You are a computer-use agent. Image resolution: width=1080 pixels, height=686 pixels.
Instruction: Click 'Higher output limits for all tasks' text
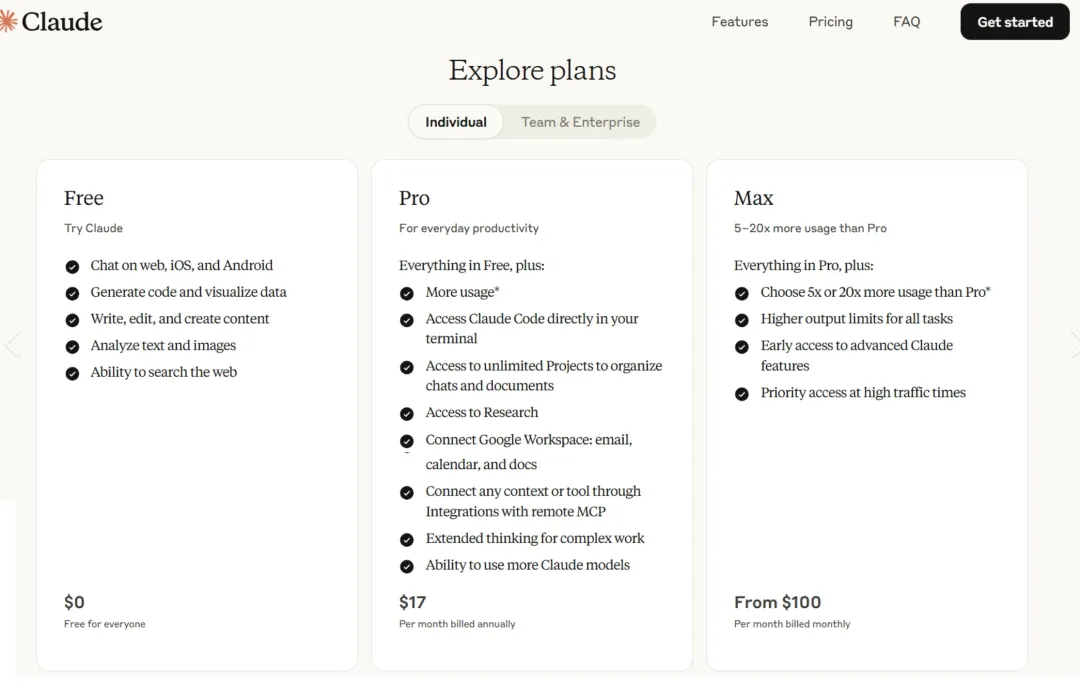tap(857, 319)
